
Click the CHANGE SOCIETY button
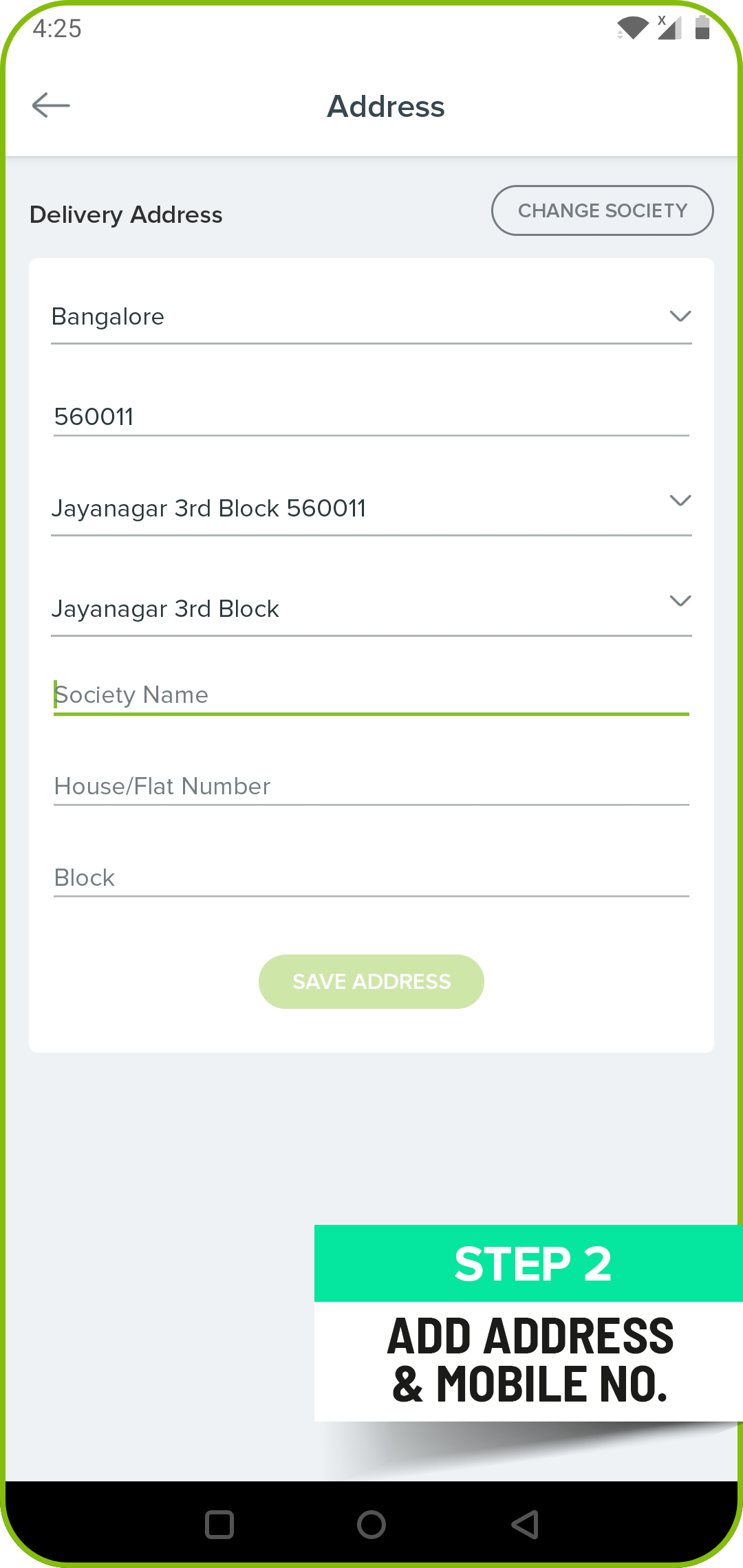602,210
